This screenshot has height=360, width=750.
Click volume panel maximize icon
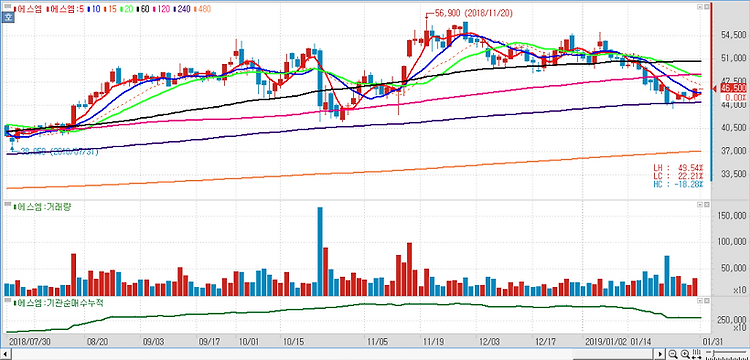[x=700, y=205]
